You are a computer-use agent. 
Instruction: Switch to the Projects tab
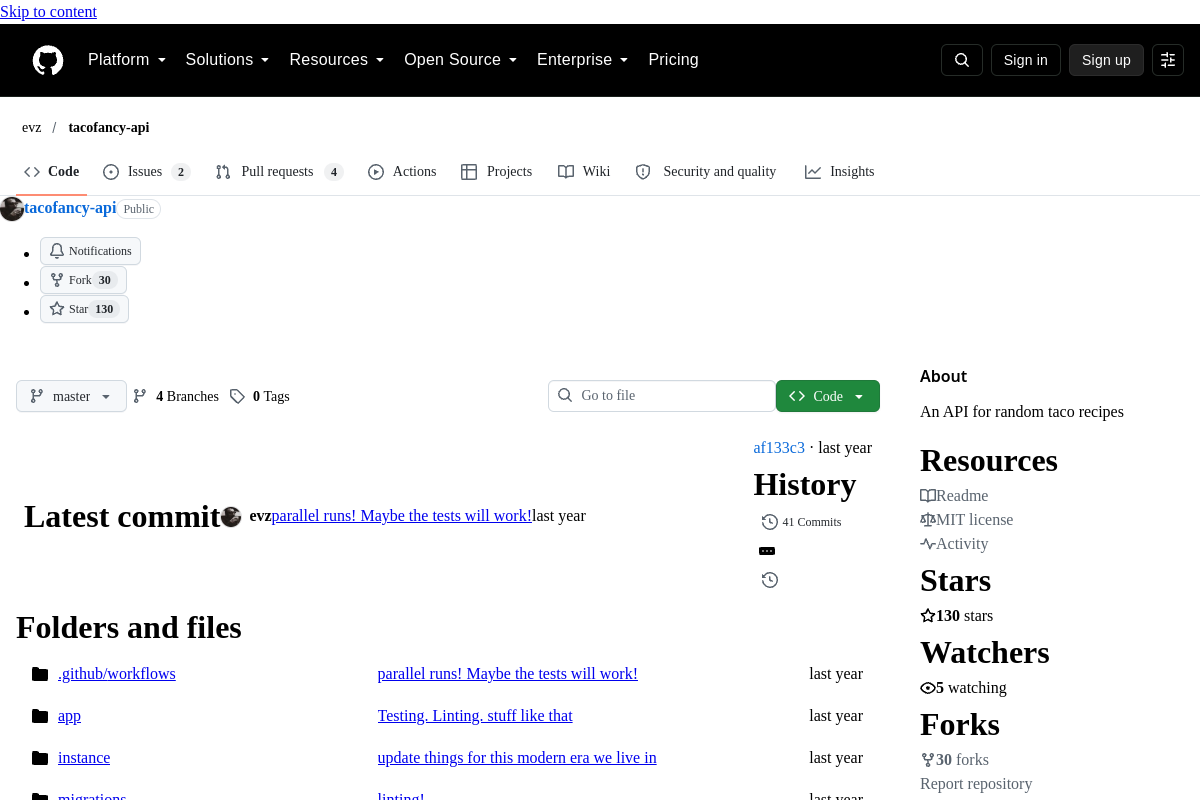[496, 172]
